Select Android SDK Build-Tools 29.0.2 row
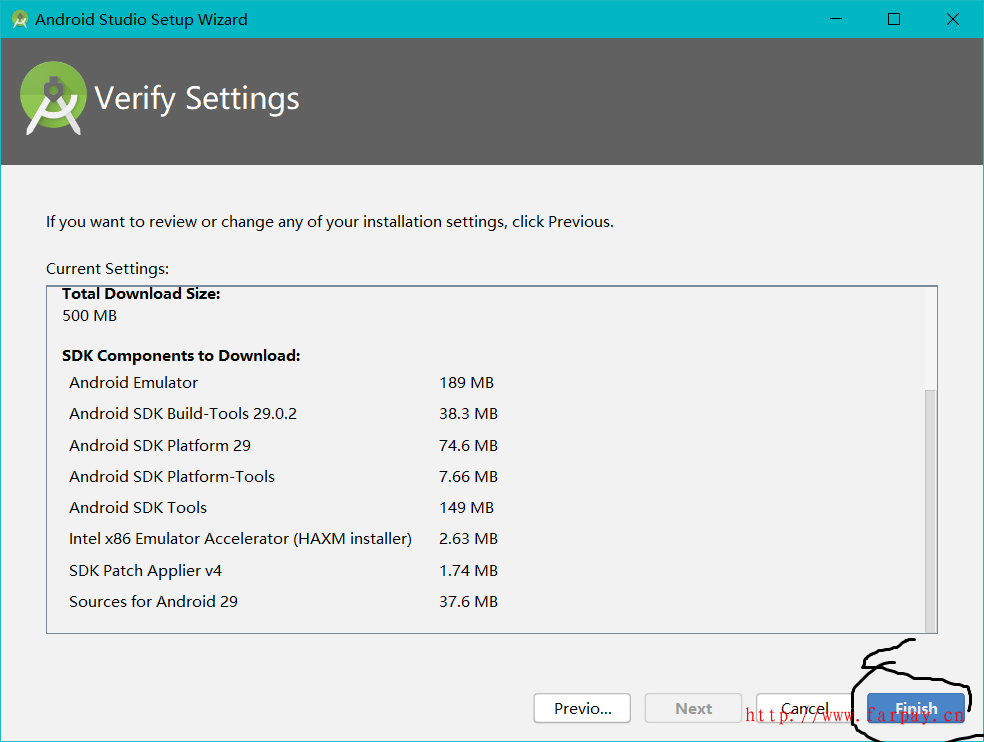 [x=182, y=413]
